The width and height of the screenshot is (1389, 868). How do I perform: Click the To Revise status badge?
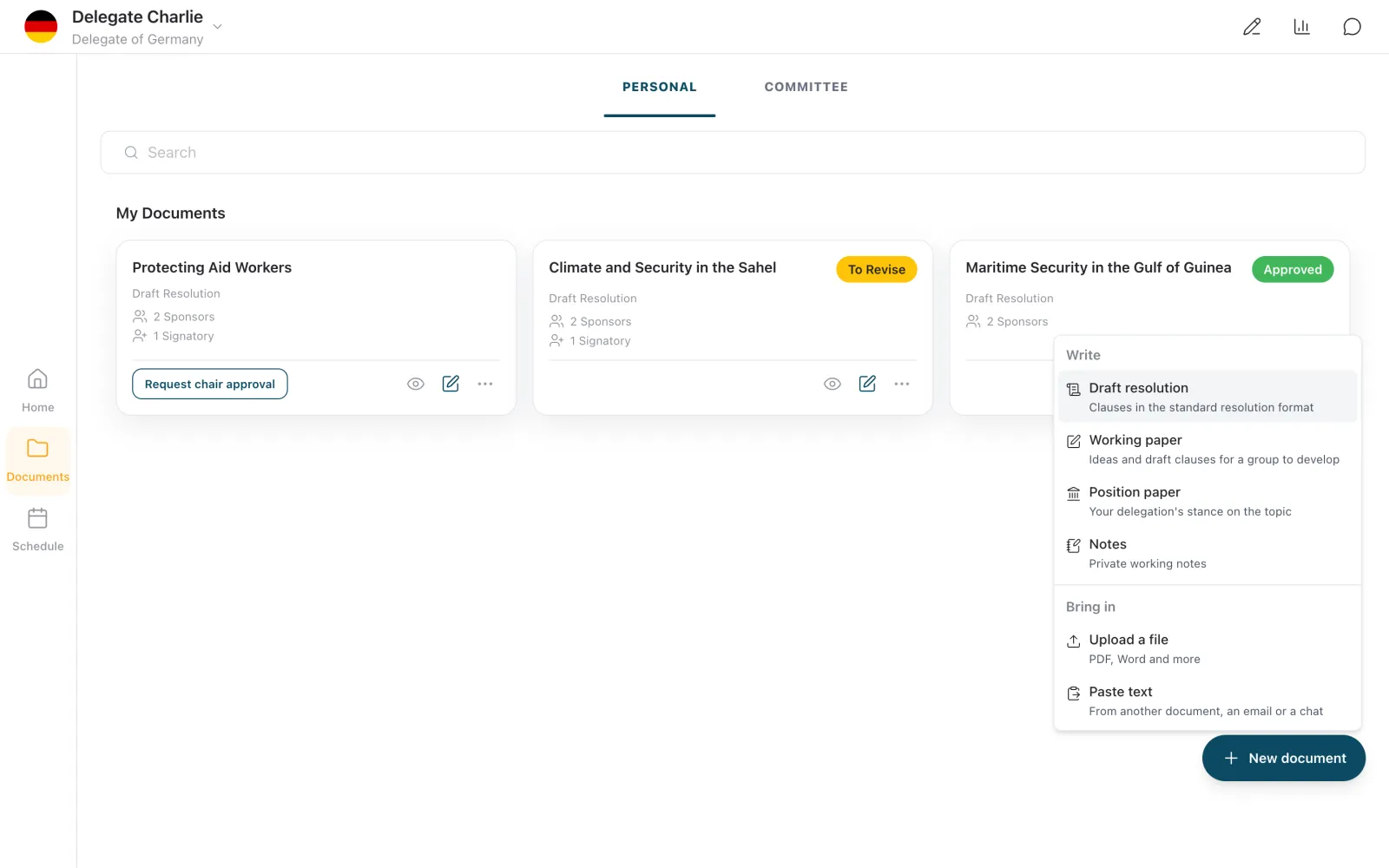click(x=877, y=269)
